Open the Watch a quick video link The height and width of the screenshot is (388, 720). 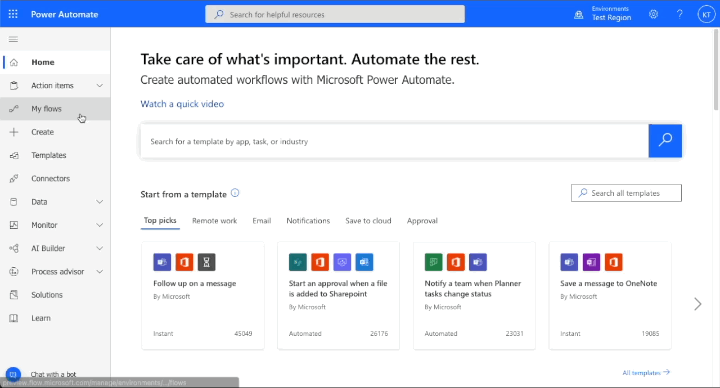tap(182, 104)
